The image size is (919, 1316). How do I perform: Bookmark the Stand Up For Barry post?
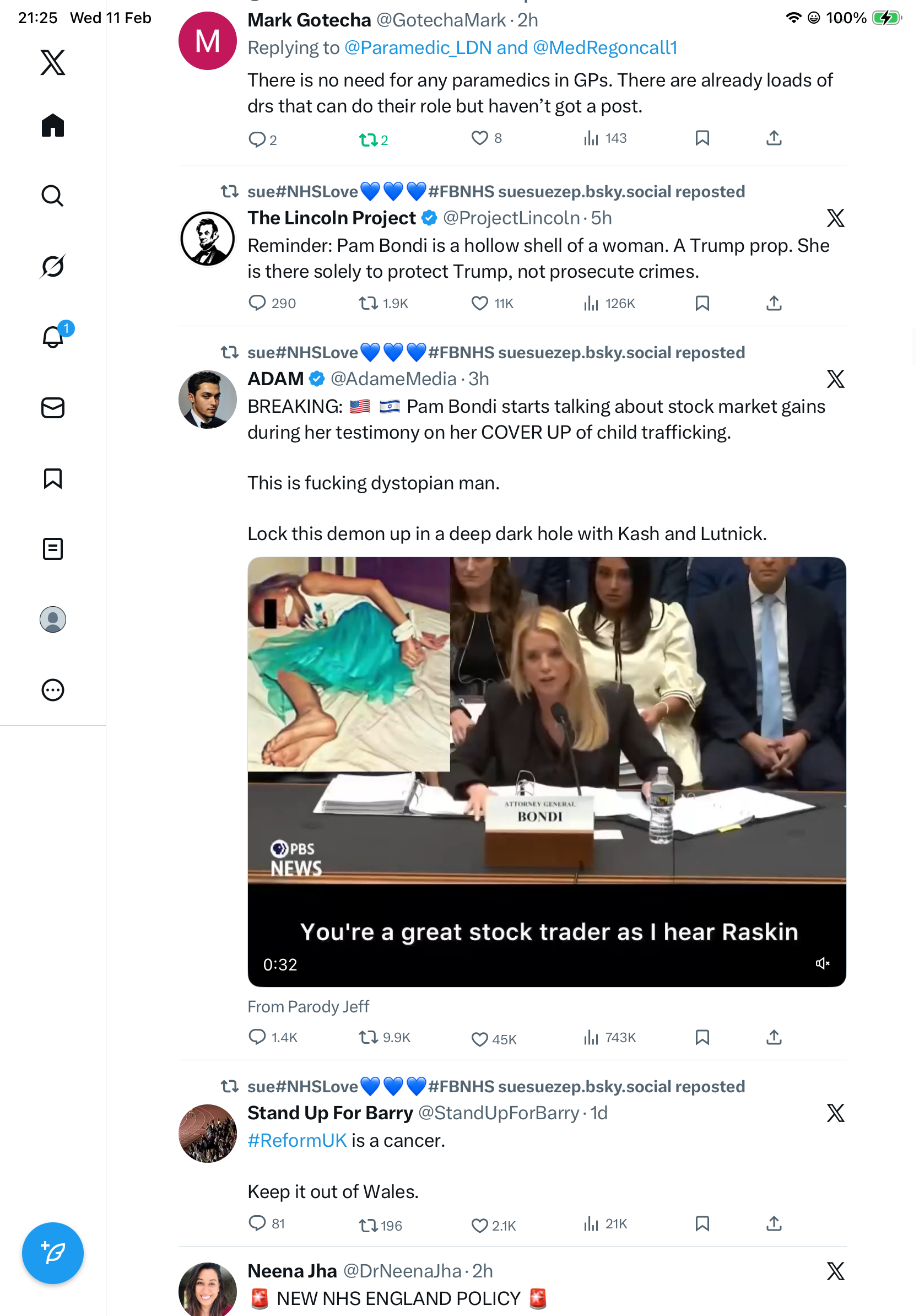tap(702, 1224)
